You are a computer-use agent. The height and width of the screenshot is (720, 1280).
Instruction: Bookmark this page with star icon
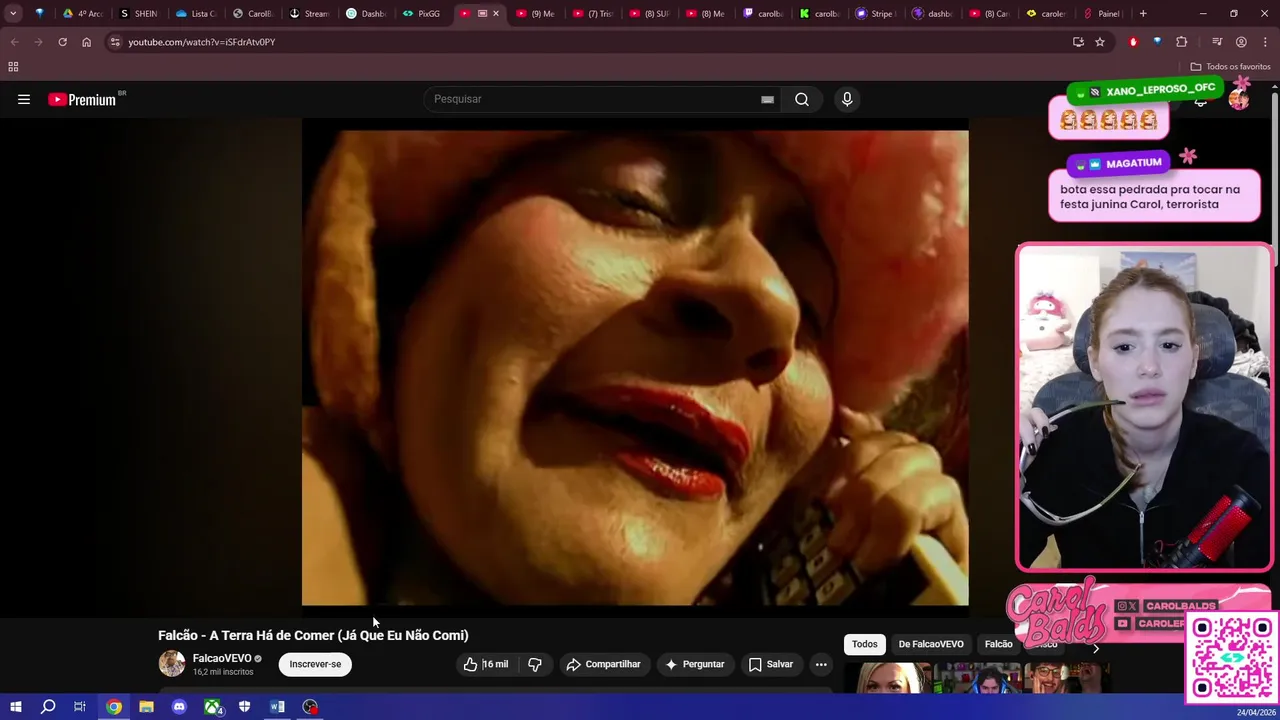[x=1100, y=42]
